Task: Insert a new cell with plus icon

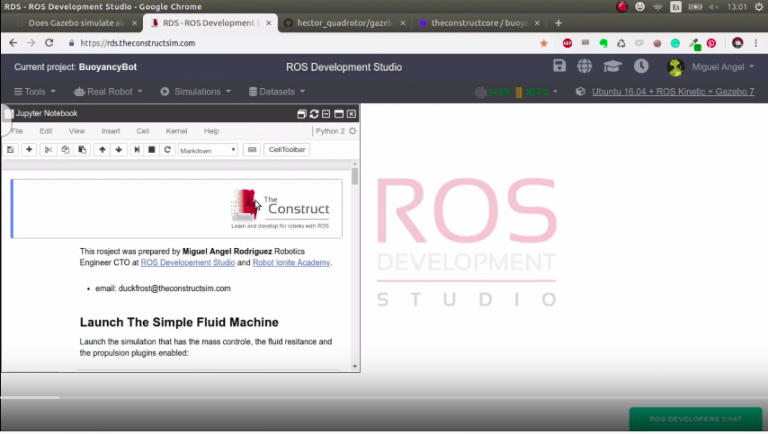Action: tap(29, 149)
